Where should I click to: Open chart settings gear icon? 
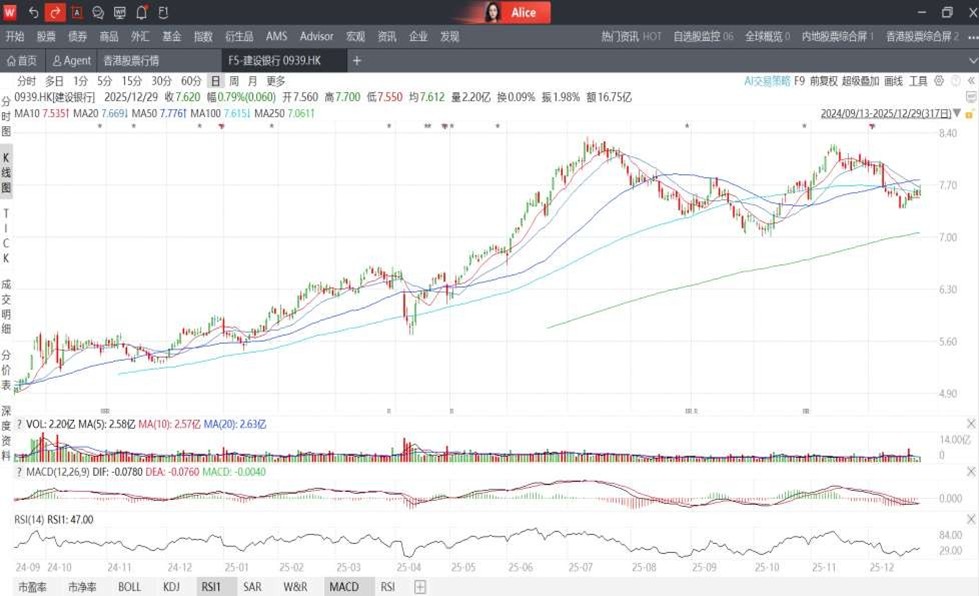coord(939,81)
